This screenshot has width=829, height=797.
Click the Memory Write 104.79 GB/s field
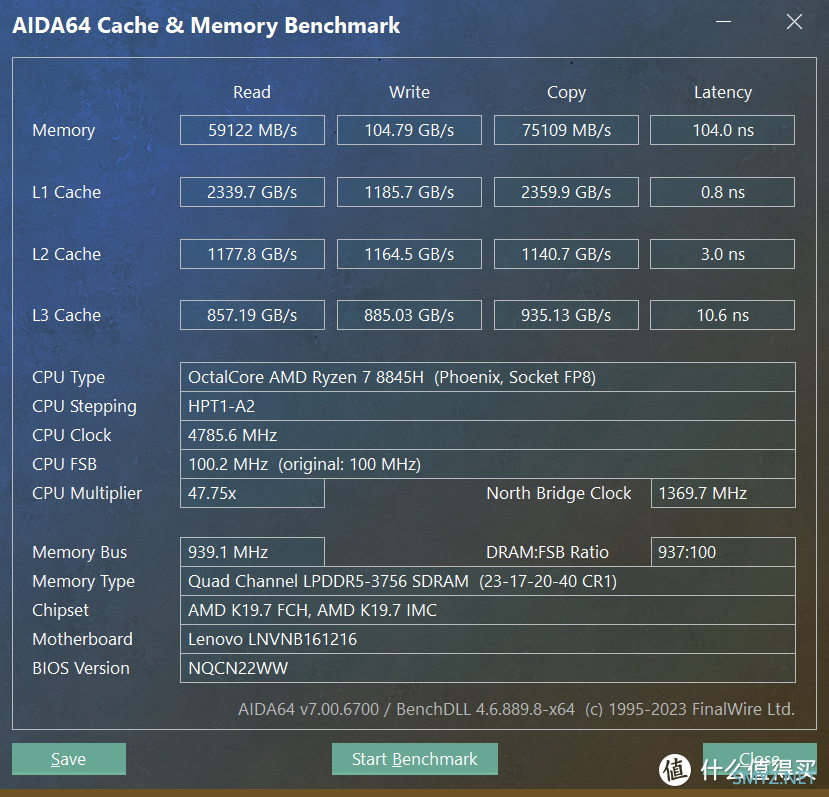click(409, 130)
